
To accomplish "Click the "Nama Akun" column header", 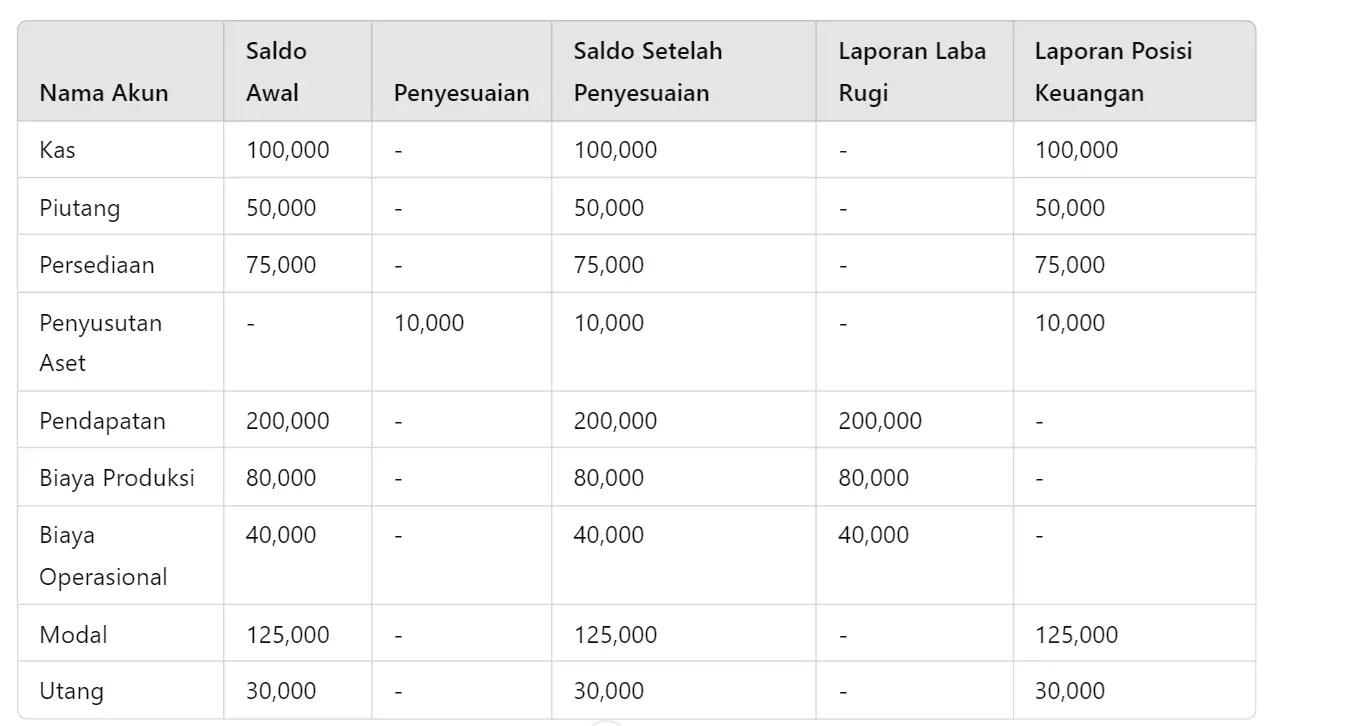I will click(x=104, y=93).
